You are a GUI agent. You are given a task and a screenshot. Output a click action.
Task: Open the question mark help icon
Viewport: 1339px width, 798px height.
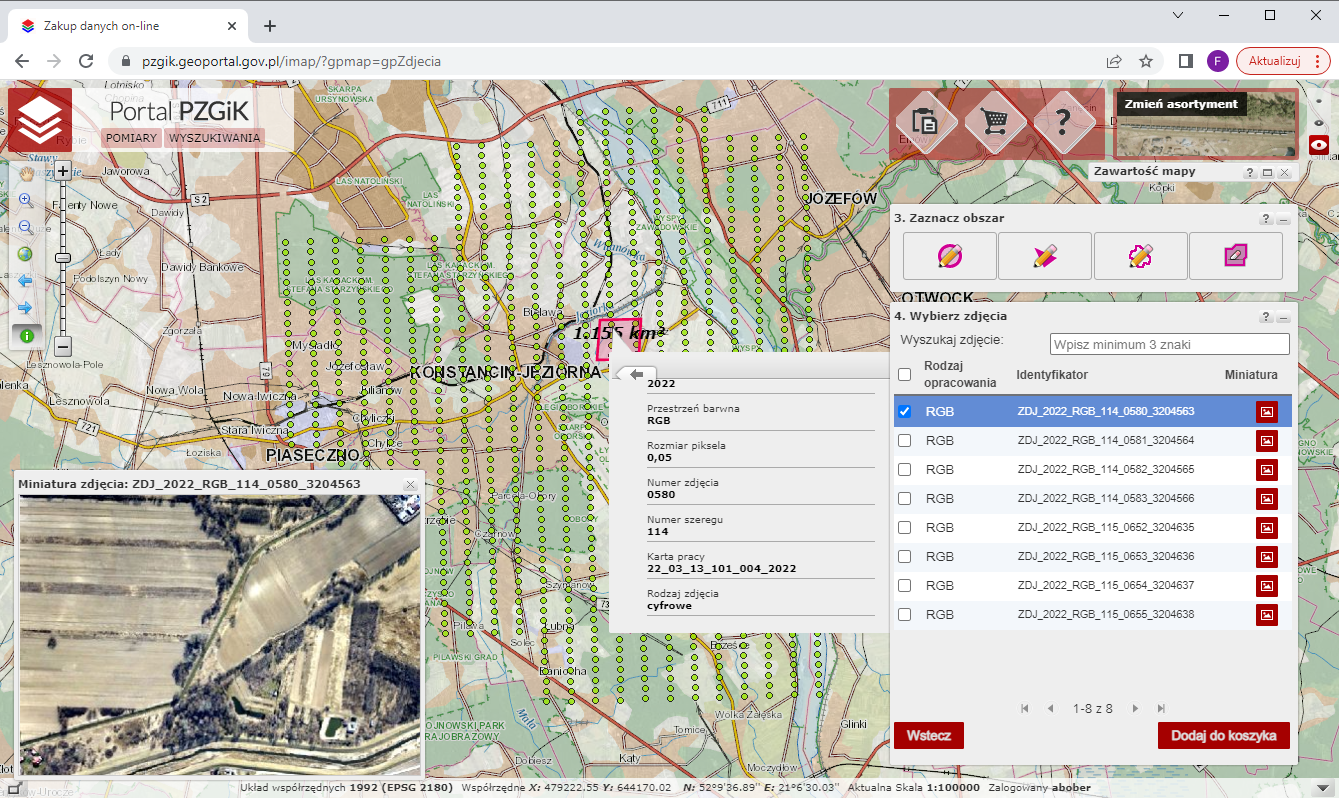click(x=1064, y=121)
